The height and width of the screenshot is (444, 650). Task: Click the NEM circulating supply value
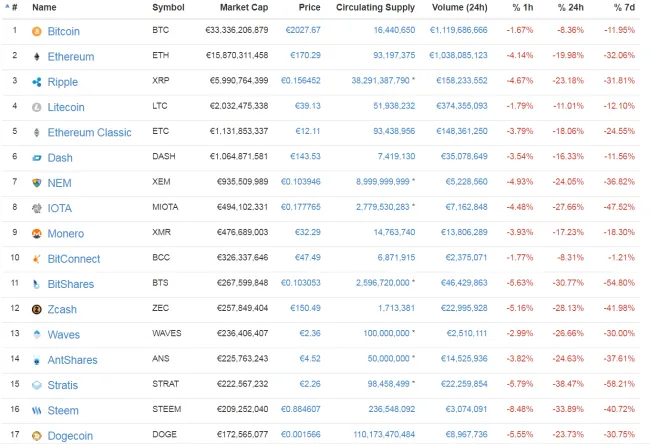(x=377, y=183)
